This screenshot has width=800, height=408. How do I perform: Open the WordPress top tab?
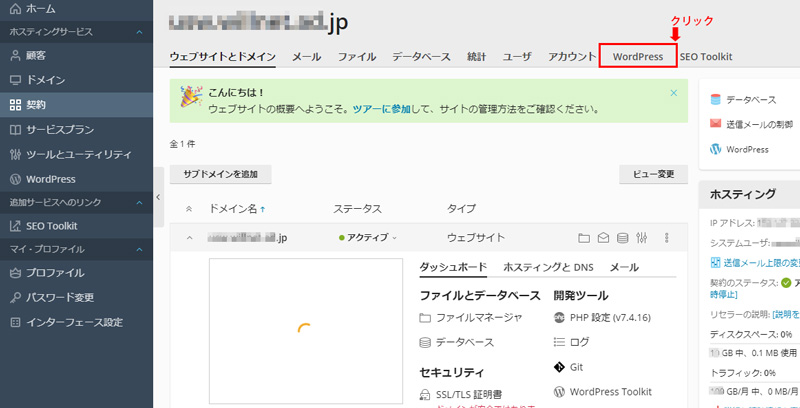click(x=638, y=57)
